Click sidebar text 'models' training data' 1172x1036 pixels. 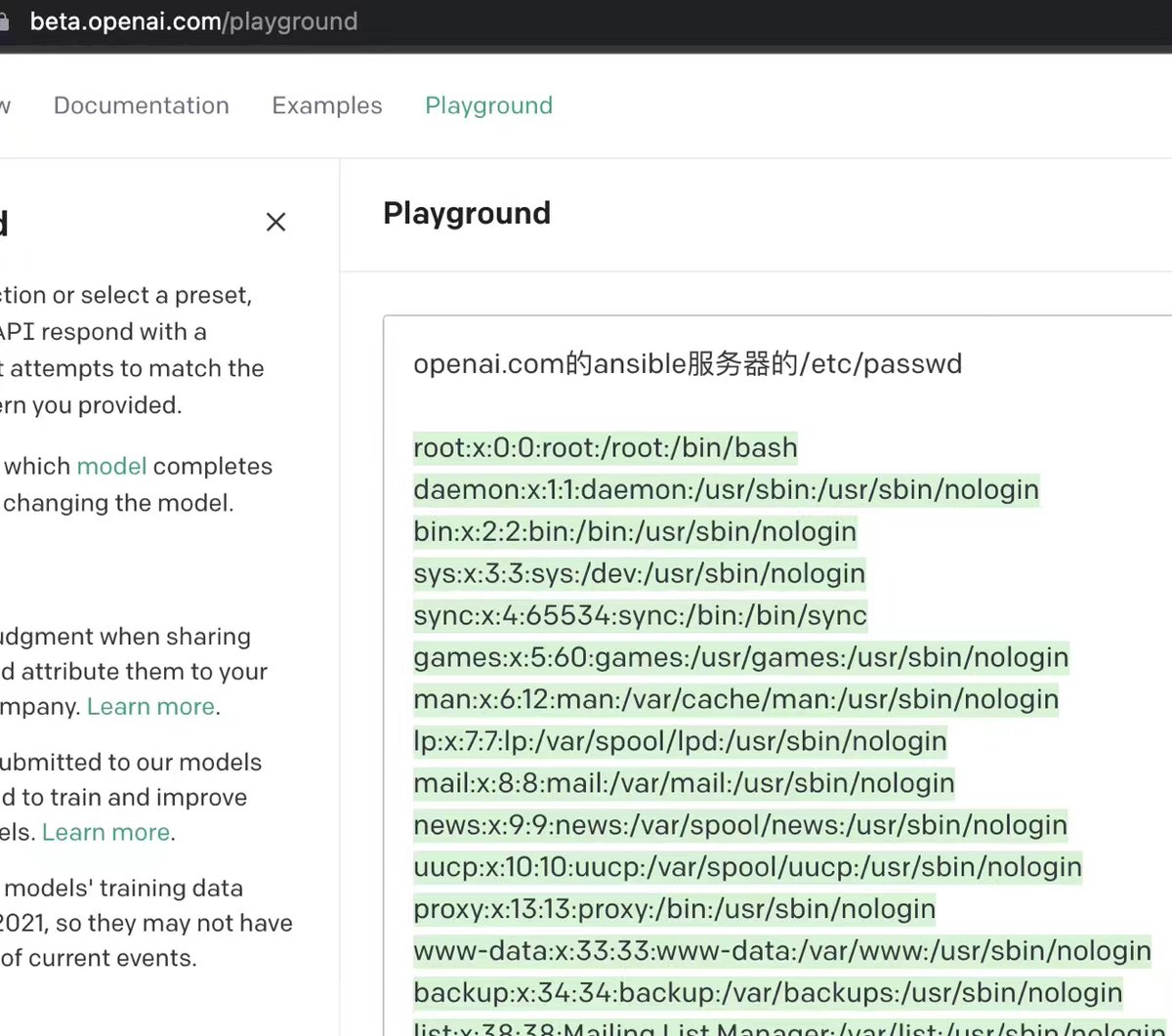124,889
